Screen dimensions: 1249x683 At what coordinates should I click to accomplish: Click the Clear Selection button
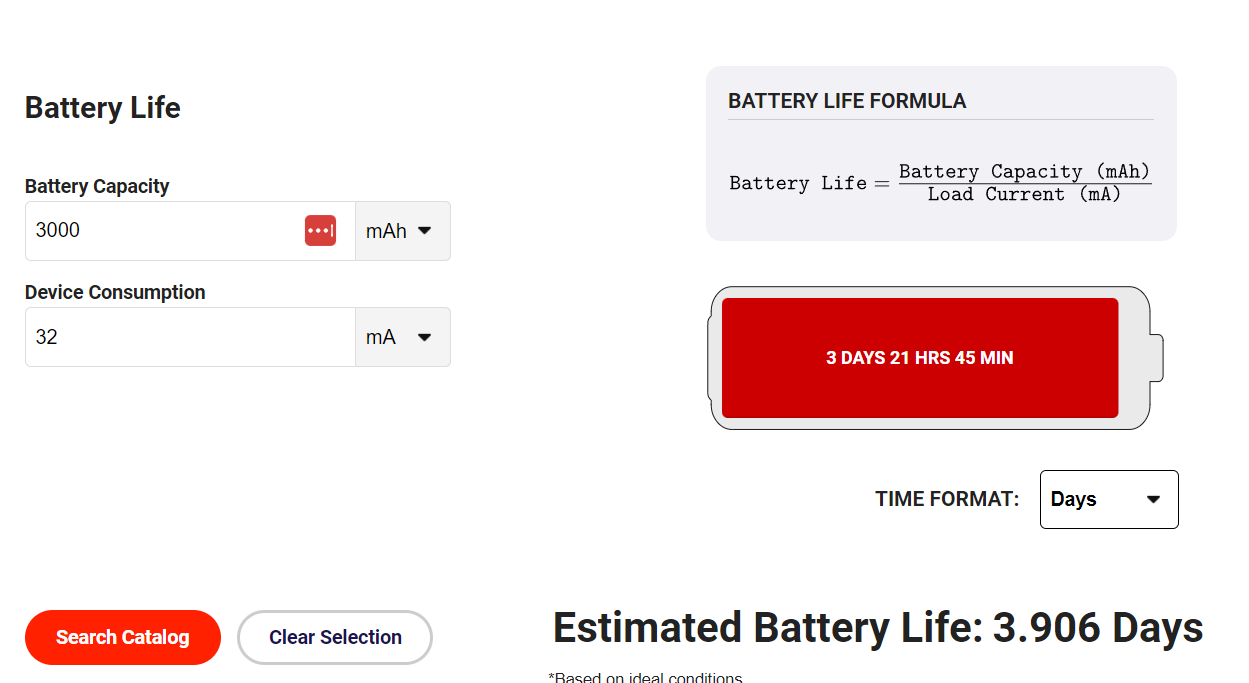coord(335,637)
